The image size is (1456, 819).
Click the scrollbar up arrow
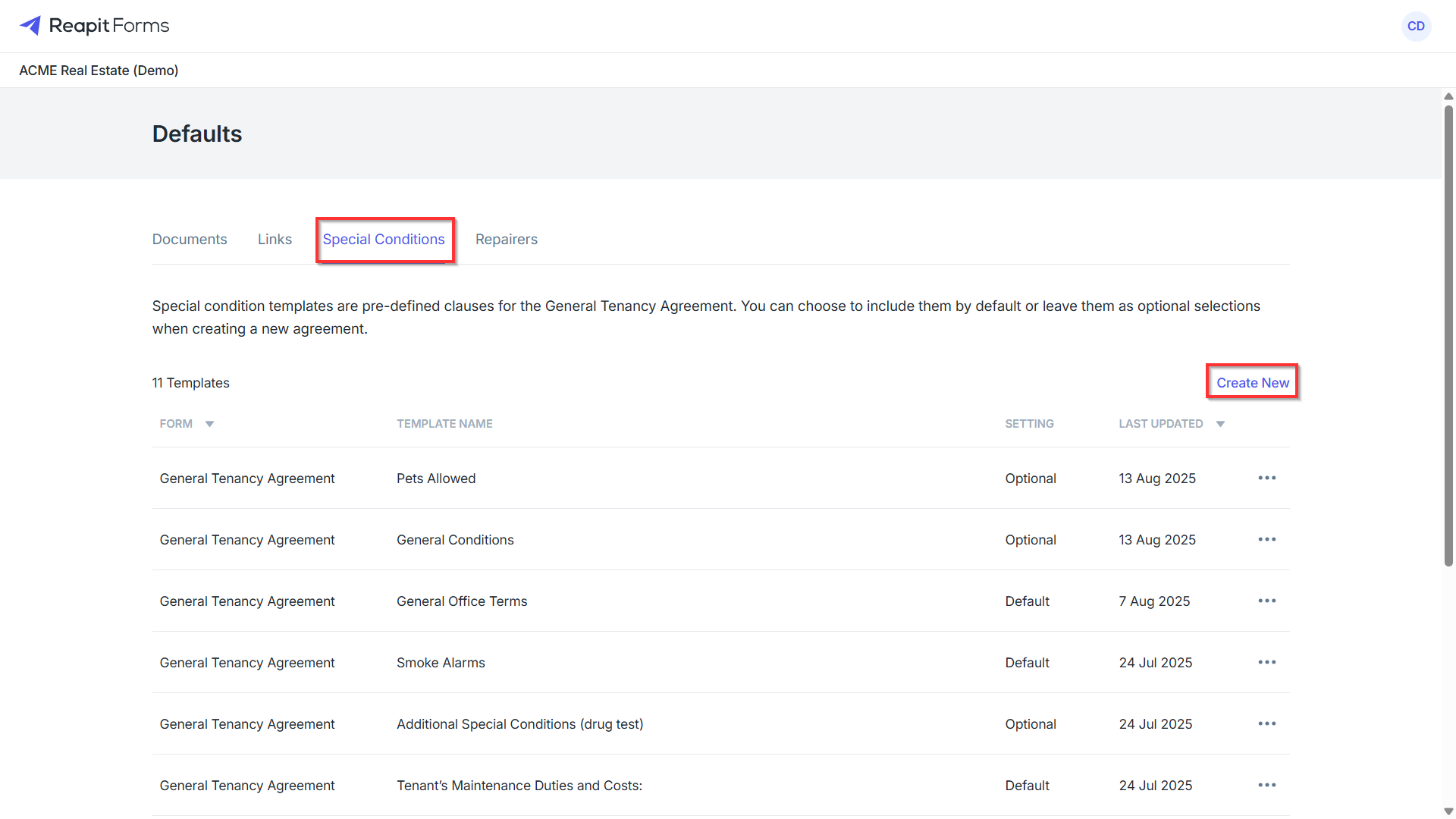tap(1448, 96)
